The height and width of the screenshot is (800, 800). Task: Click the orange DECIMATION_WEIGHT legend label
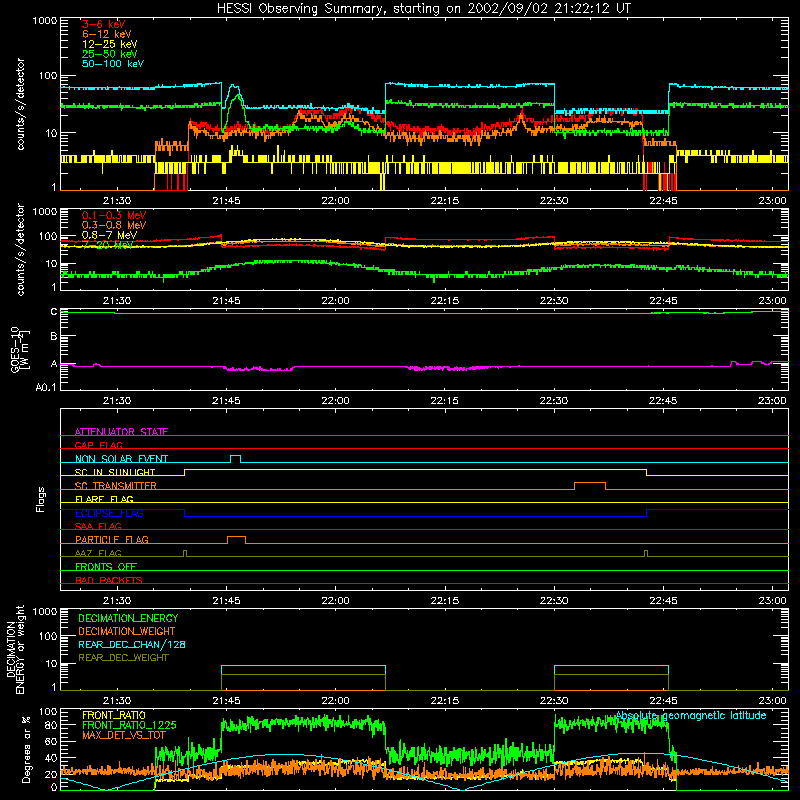click(127, 631)
